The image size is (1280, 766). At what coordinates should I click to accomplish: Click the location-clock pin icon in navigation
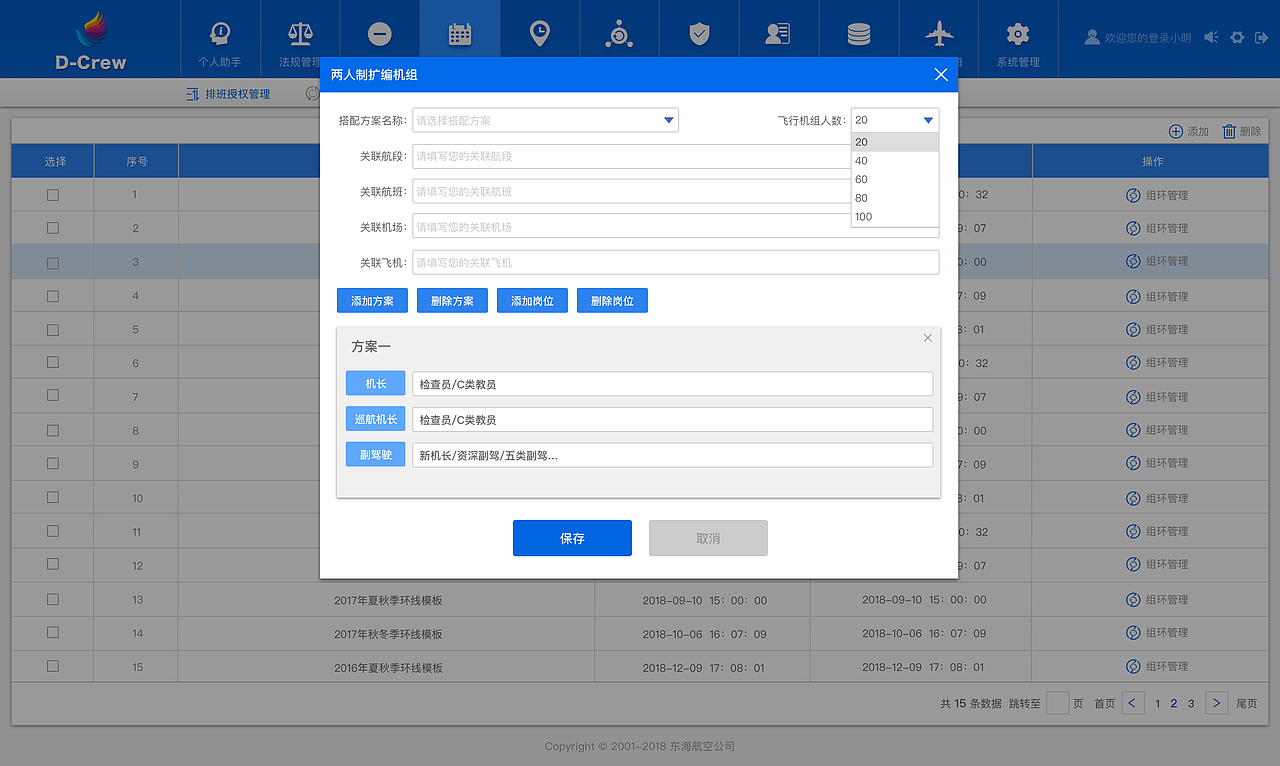click(x=539, y=35)
